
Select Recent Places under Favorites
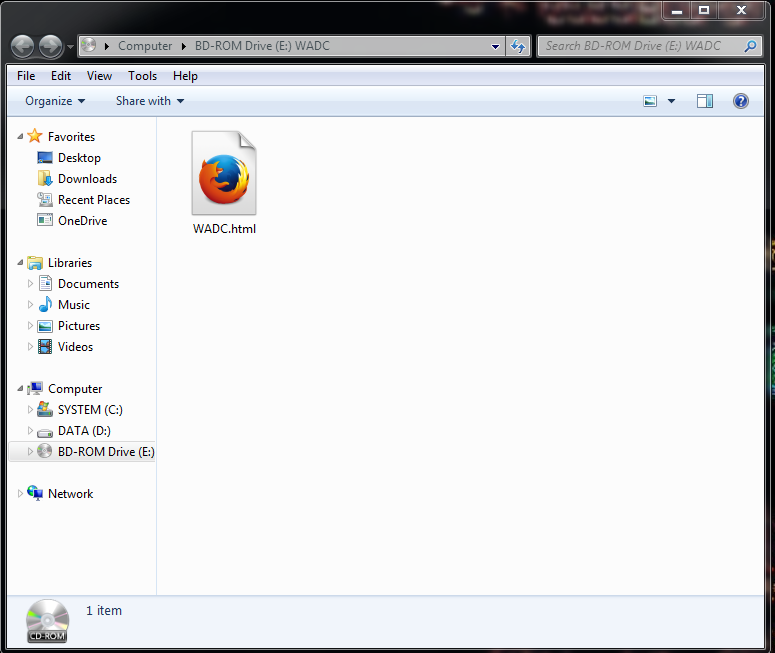(x=94, y=200)
